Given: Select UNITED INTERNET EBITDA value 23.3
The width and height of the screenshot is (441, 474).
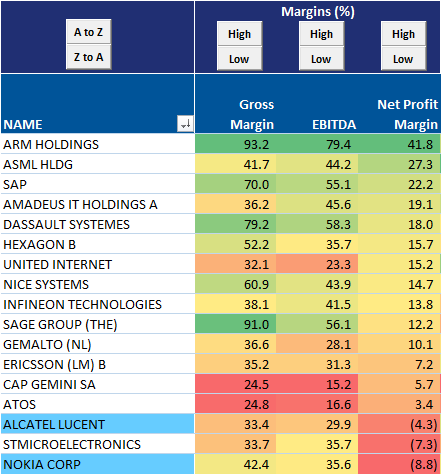Looking at the screenshot, I should point(317,264).
